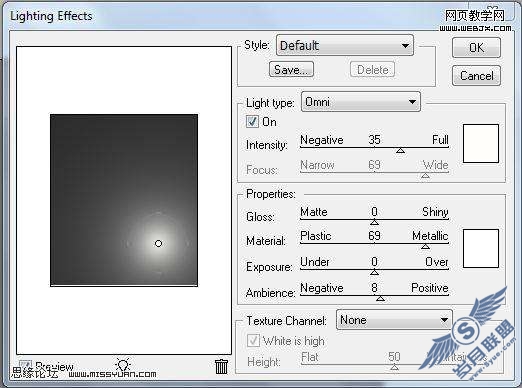Click the Metallic label on Material slider
This screenshot has width=522, height=388.
tap(430, 236)
